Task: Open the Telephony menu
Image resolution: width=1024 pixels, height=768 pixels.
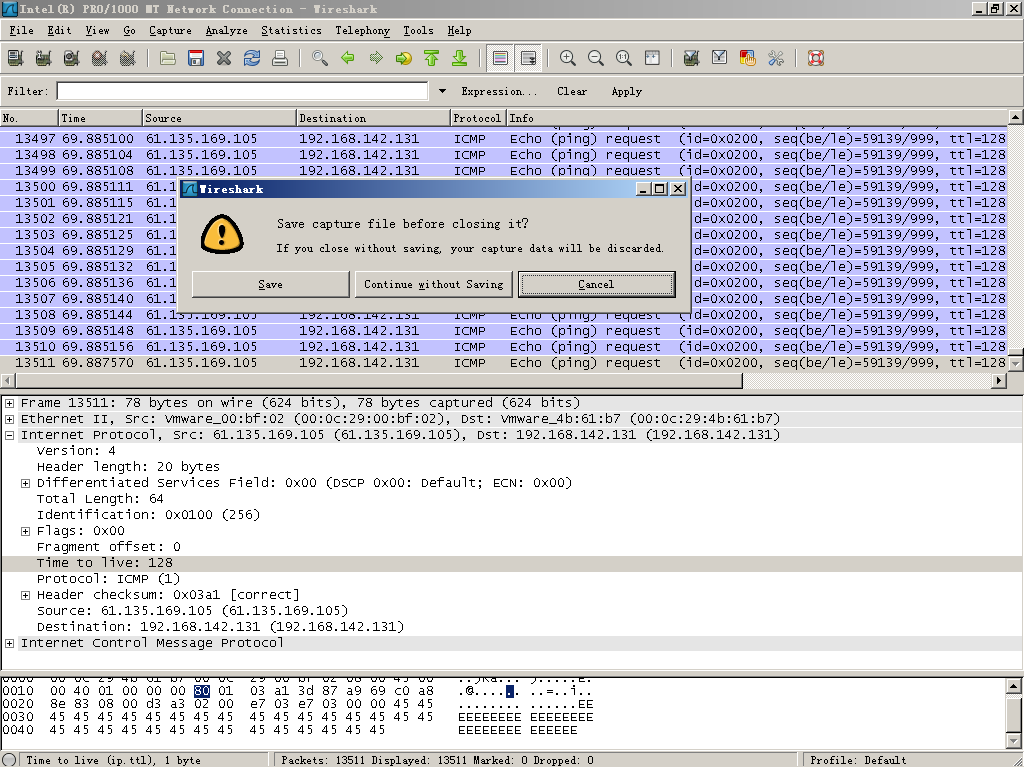Action: pos(362,31)
